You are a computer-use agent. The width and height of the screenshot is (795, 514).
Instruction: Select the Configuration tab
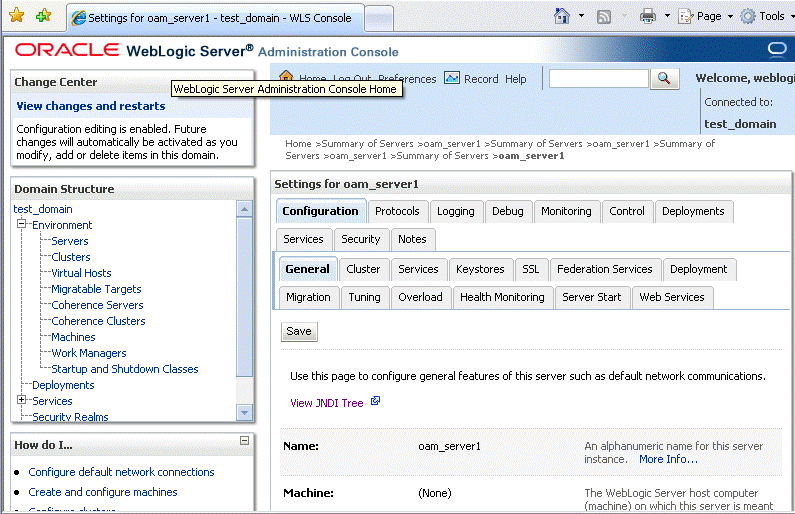point(320,211)
